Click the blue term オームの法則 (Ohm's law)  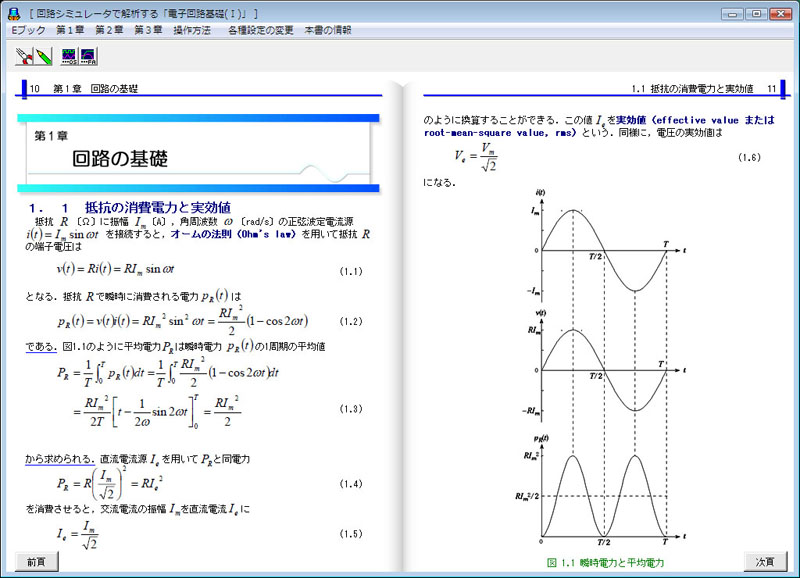233,234
